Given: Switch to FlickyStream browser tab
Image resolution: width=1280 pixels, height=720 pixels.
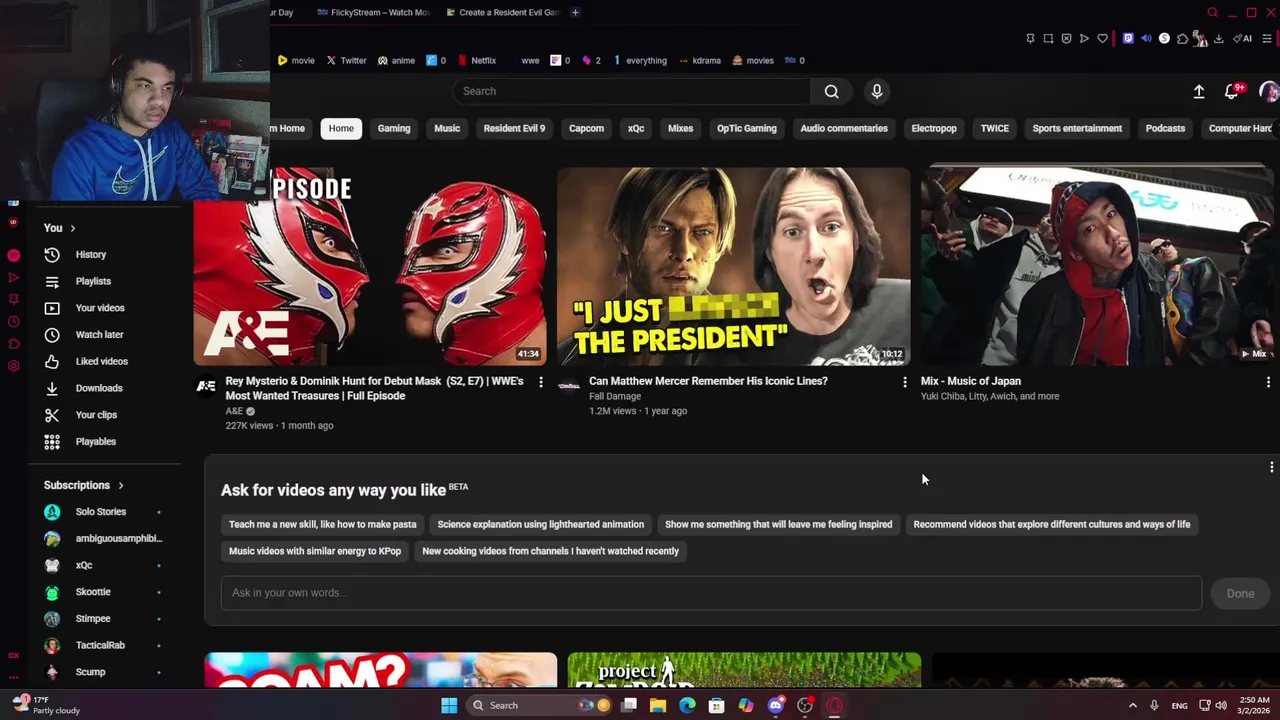Looking at the screenshot, I should click(372, 12).
